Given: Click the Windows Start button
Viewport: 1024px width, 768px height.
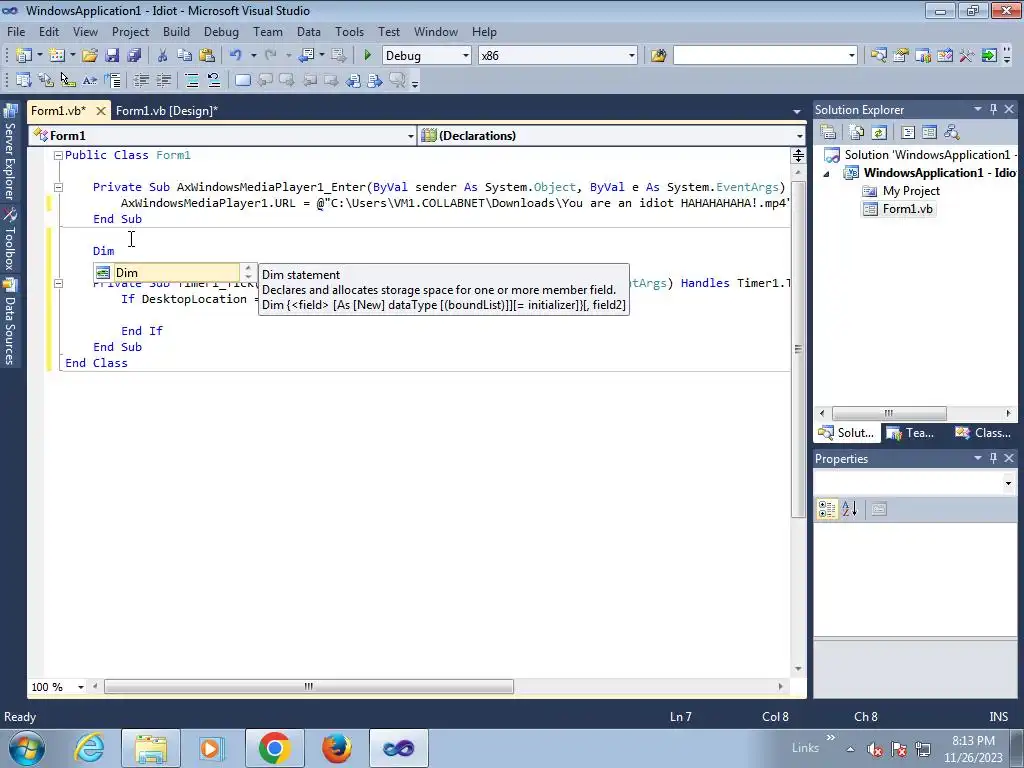Looking at the screenshot, I should 26,748.
